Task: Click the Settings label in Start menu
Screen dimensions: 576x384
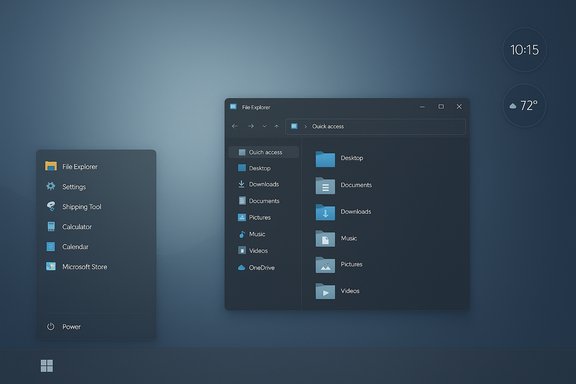Action: point(74,187)
